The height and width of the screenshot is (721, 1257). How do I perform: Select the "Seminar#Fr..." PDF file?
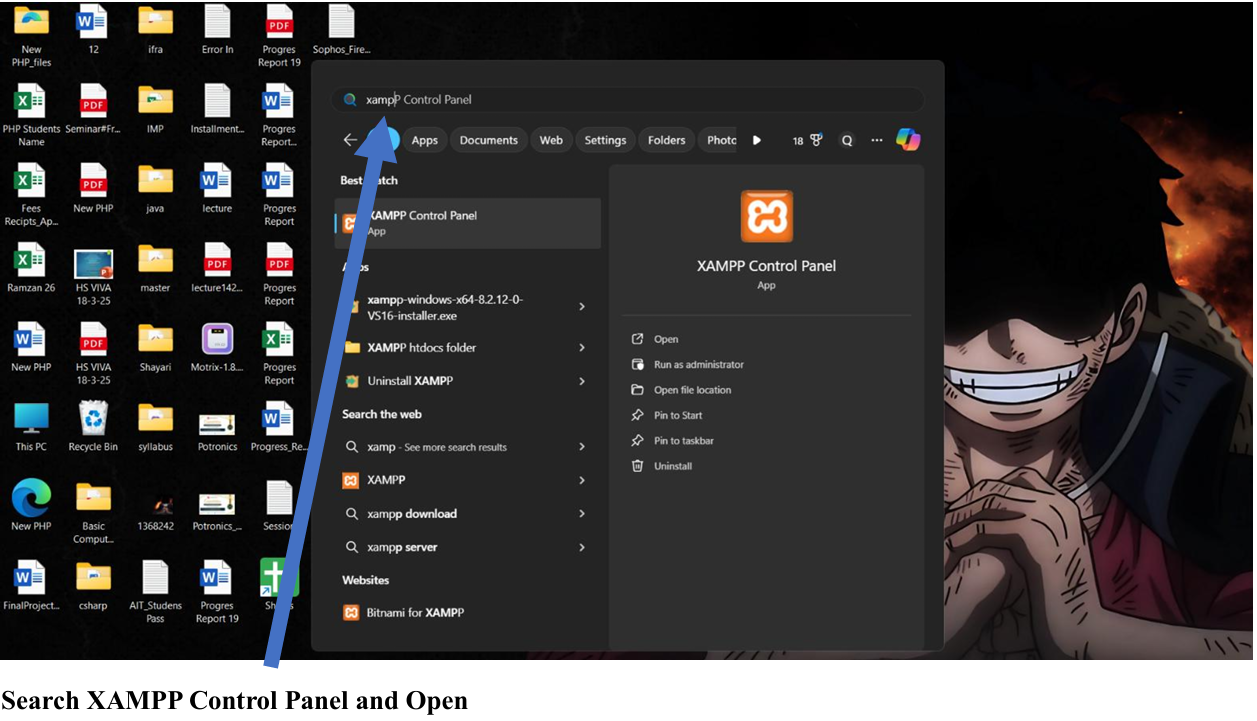pos(93,109)
